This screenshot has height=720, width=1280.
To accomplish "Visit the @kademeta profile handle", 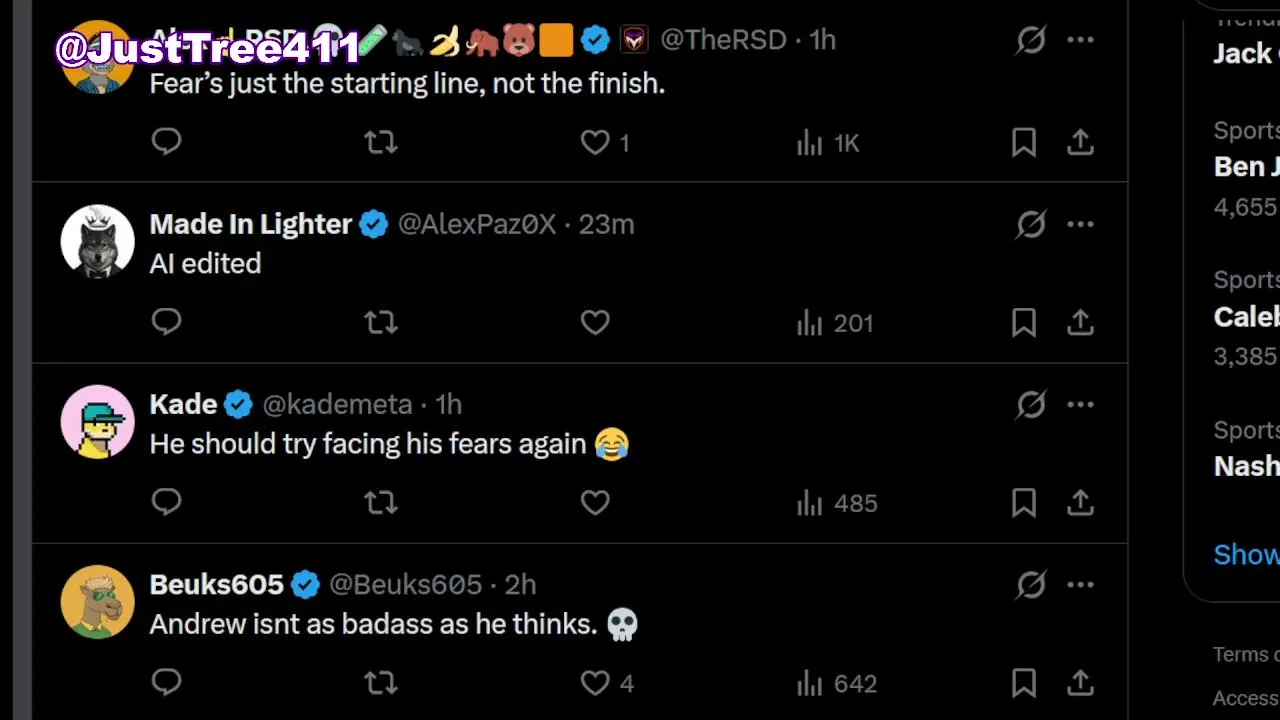I will [x=337, y=404].
